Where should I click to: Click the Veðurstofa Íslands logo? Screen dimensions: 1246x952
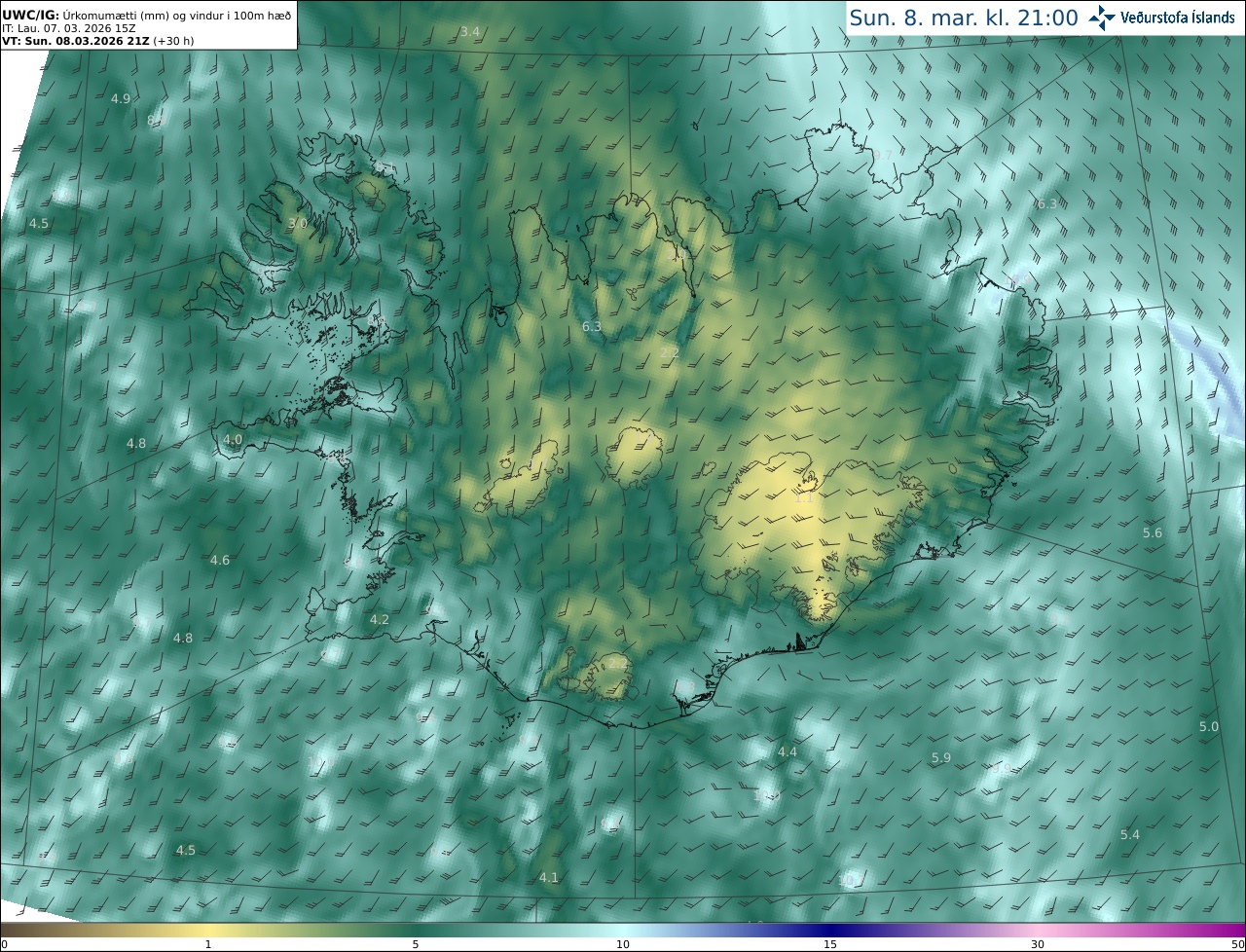(x=1161, y=18)
